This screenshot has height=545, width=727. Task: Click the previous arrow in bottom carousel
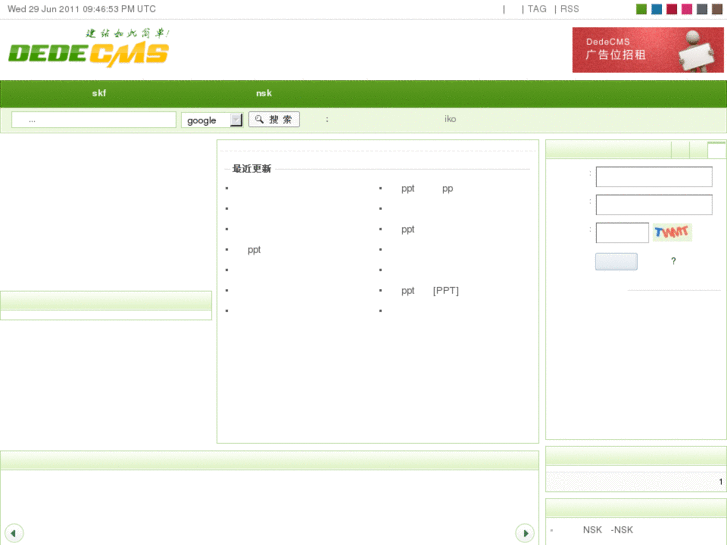click(x=14, y=533)
